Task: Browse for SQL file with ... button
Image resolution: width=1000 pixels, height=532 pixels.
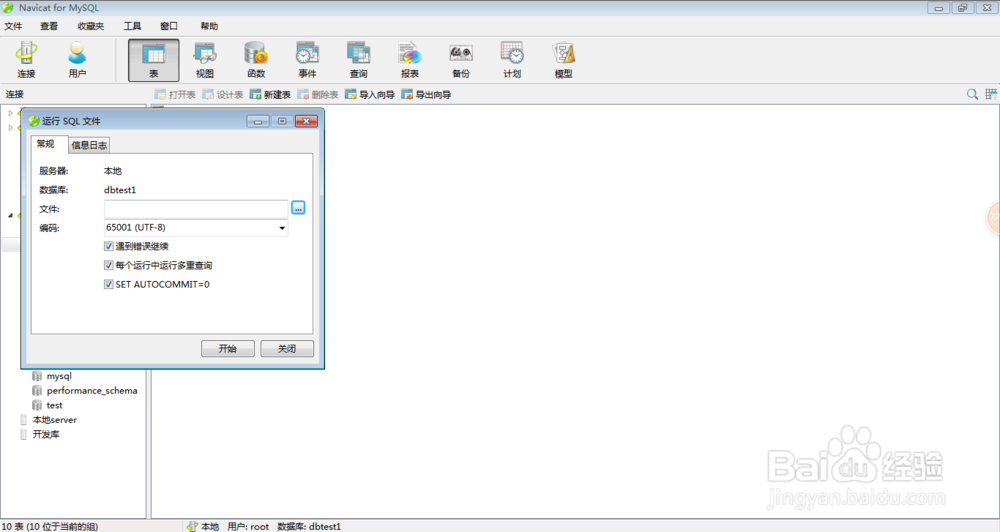Action: [298, 208]
